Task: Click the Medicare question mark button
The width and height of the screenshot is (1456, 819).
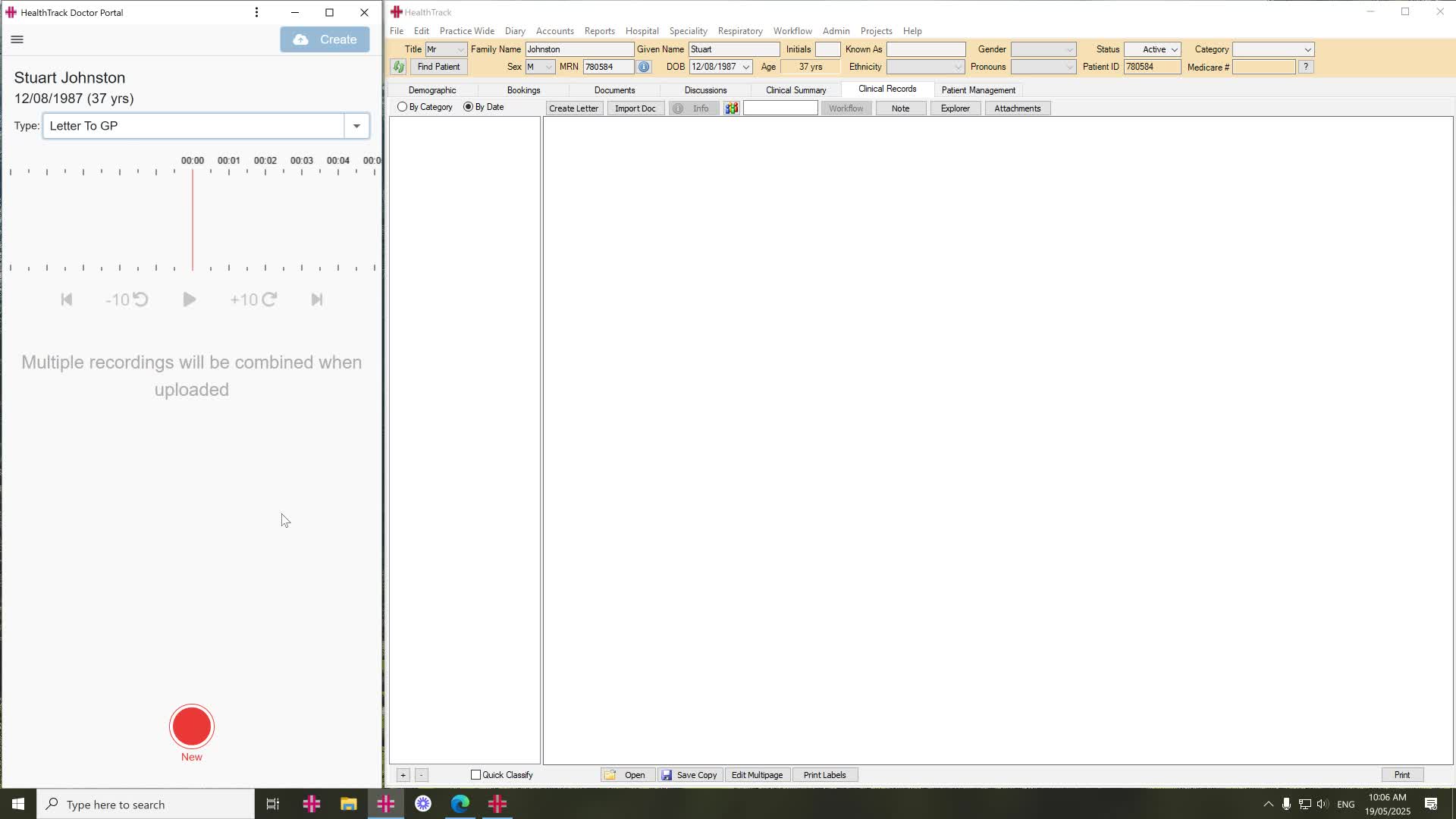Action: click(1306, 67)
